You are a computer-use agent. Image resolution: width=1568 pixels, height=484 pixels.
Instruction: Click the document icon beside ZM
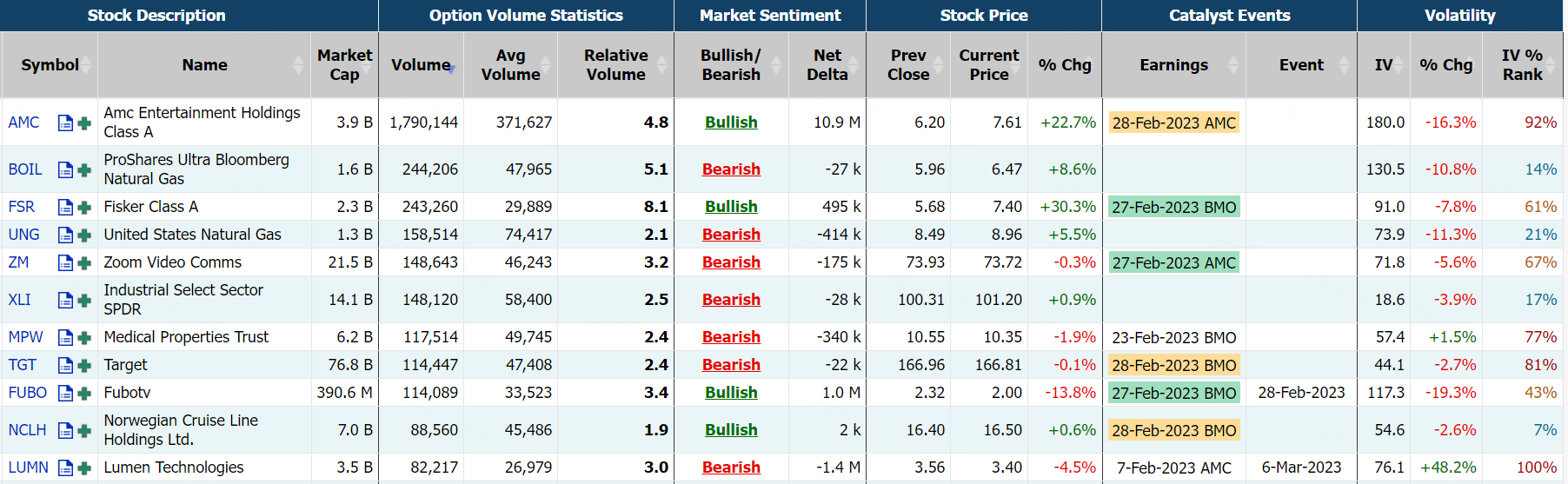[65, 262]
